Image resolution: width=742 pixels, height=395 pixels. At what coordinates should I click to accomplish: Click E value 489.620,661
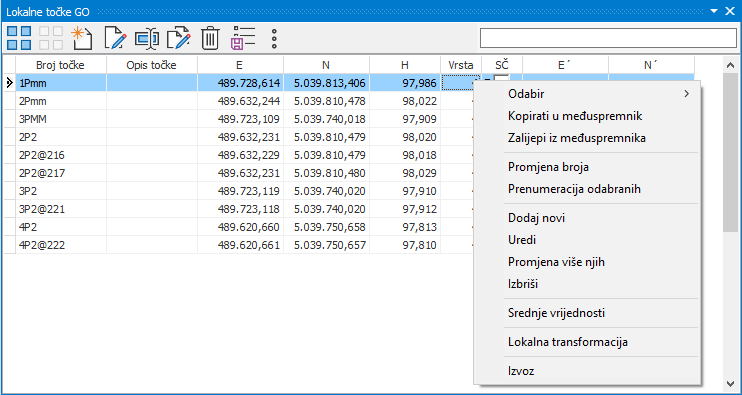pyautogui.click(x=249, y=246)
